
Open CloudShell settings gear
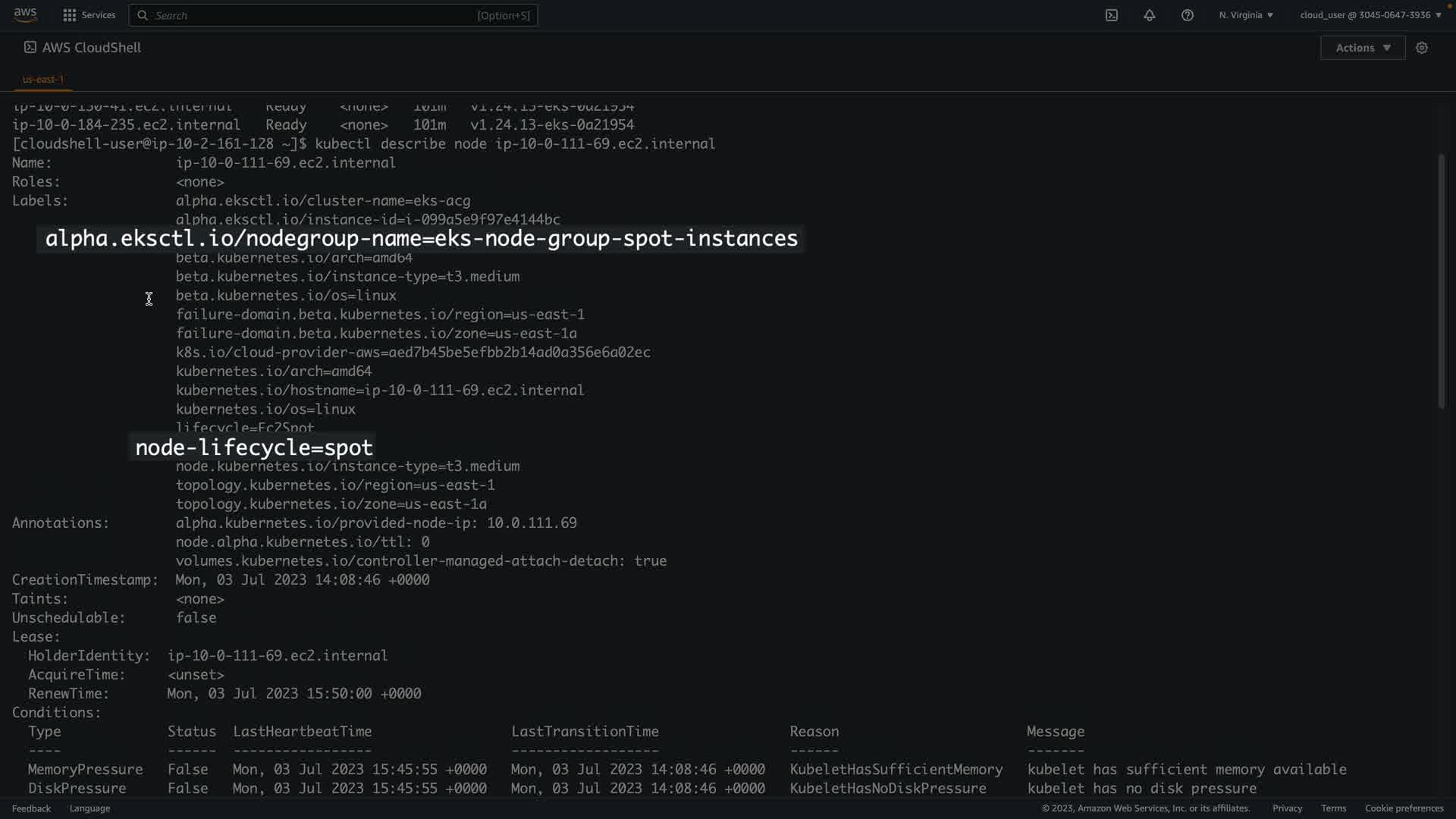point(1422,48)
